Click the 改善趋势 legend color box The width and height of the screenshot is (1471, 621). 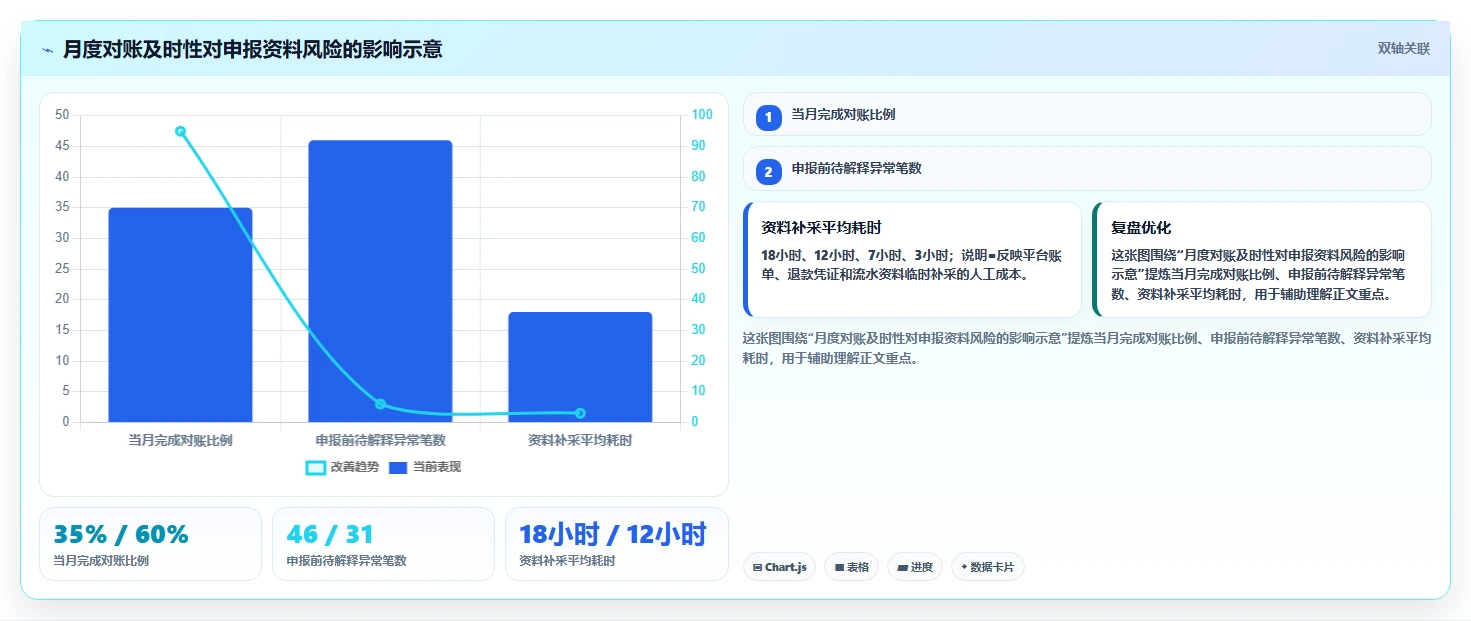(x=316, y=467)
